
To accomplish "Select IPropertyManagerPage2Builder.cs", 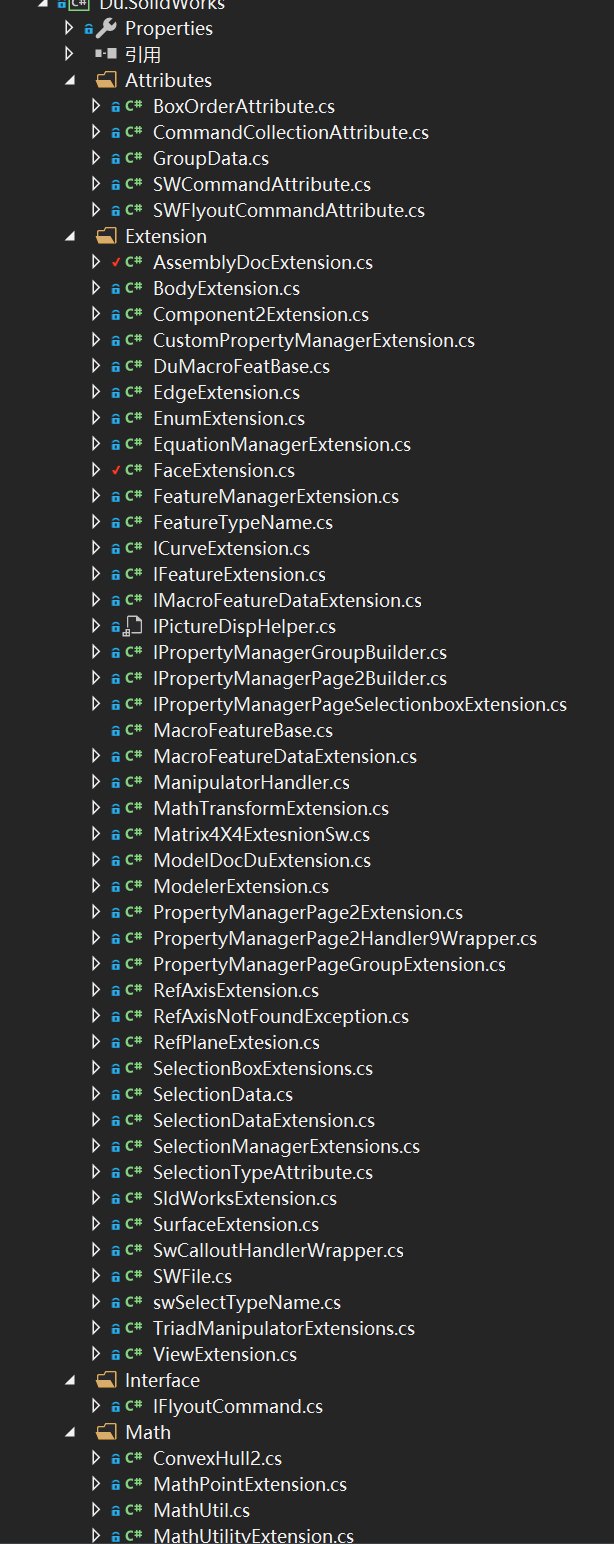I will click(300, 678).
